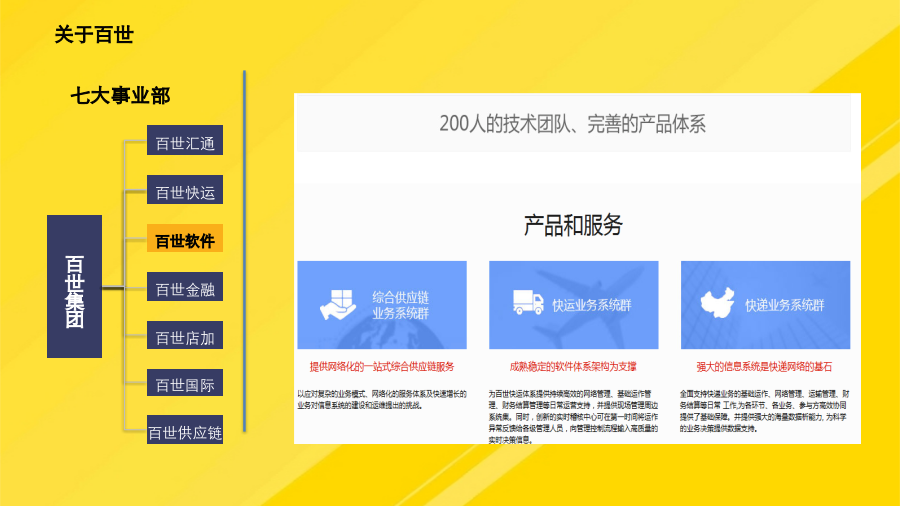Image resolution: width=900 pixels, height=506 pixels.
Task: Click the 百世国际 division box
Action: (x=185, y=383)
